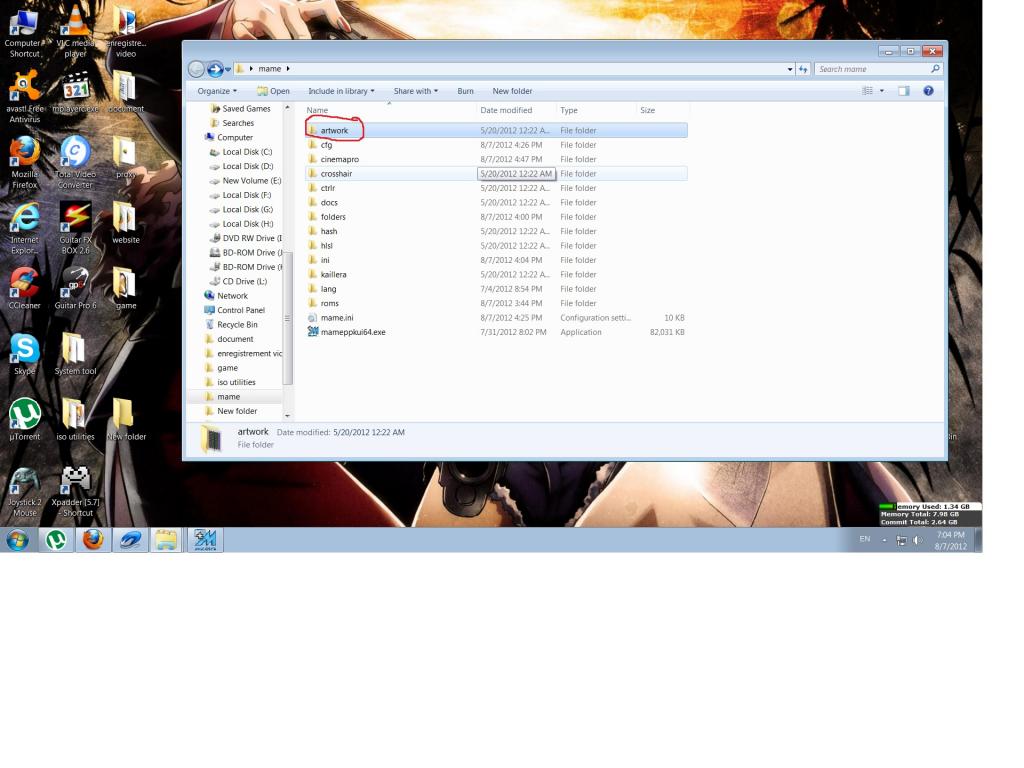Screen dimensions: 1024x768
Task: Sort by Size column header
Action: tap(662, 110)
